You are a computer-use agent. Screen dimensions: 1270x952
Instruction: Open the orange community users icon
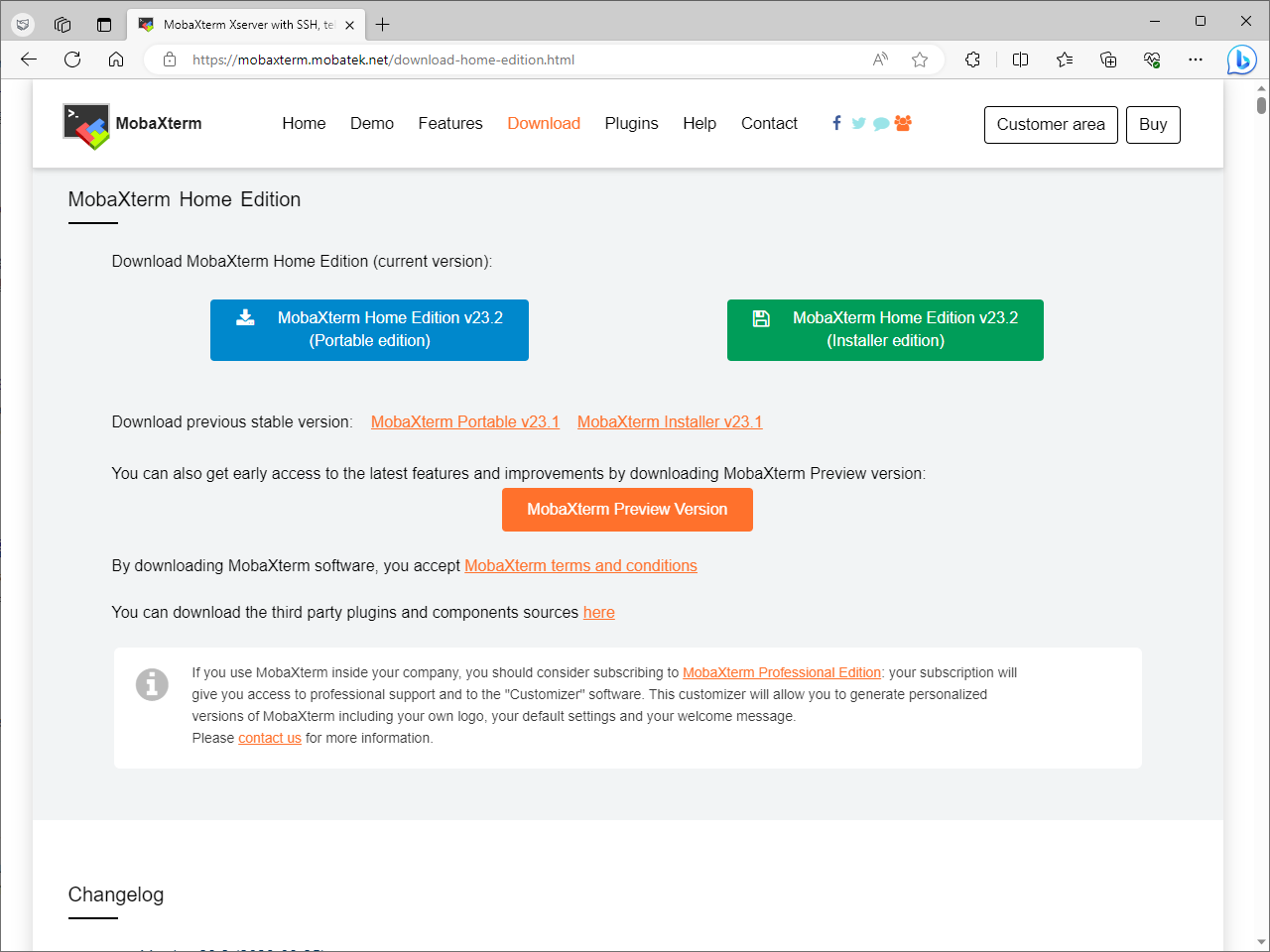903,123
